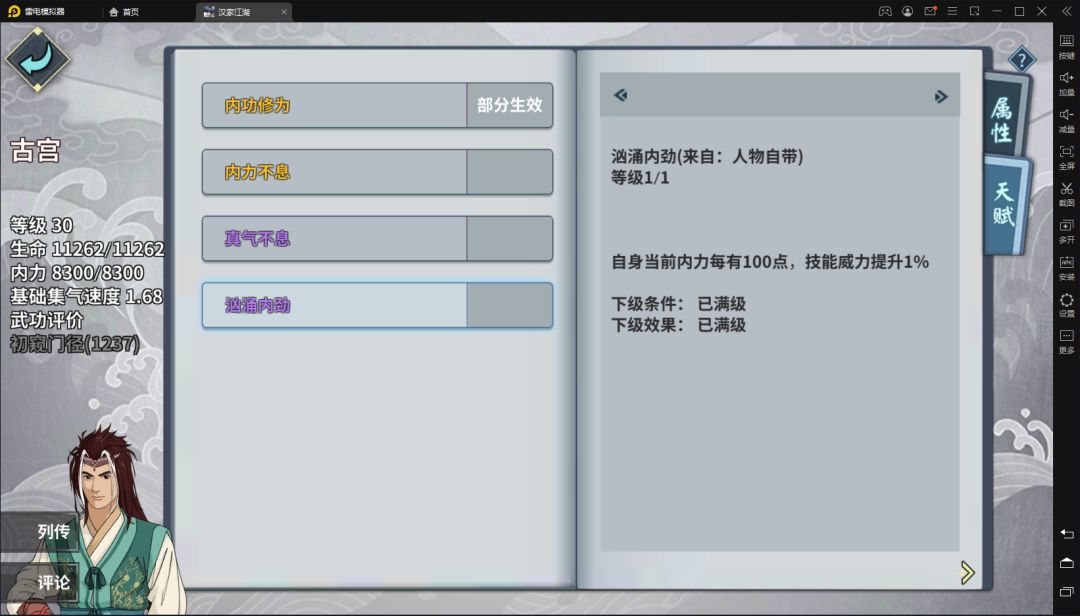Select the 真气不息 skill entry

pyautogui.click(x=377, y=238)
